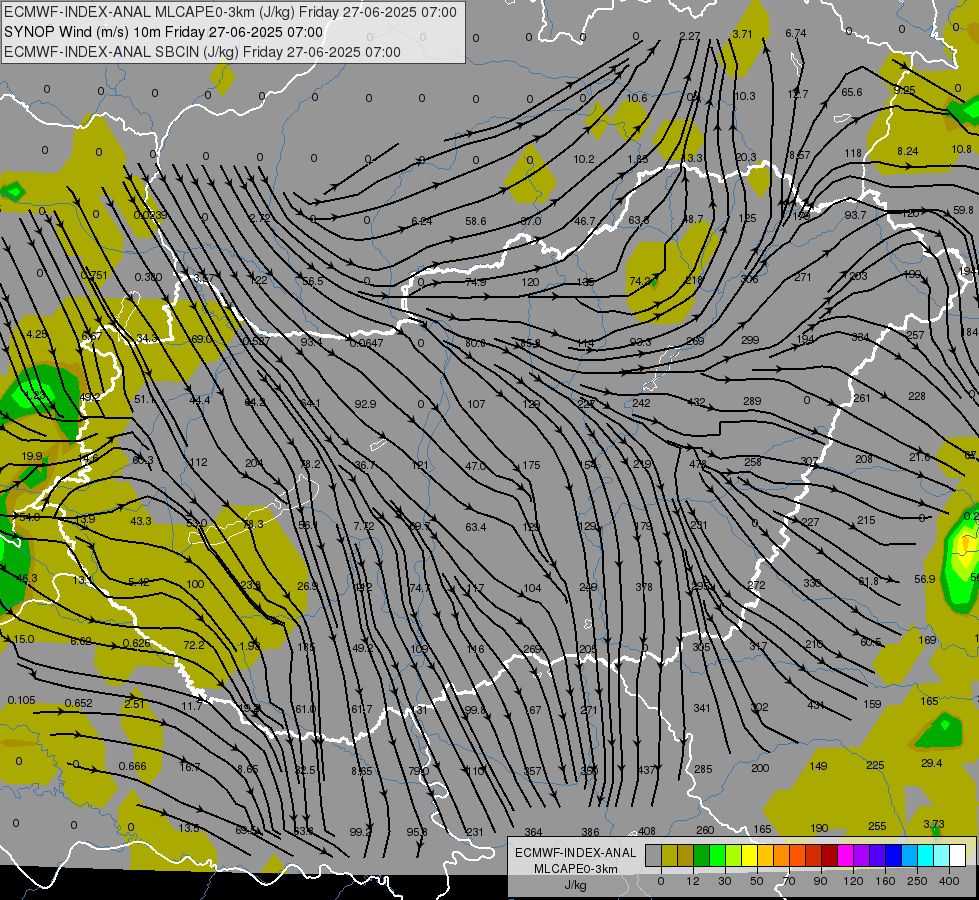Viewport: 979px width, 900px height.
Task: Click the legend tick label 250
Action: pos(917,881)
